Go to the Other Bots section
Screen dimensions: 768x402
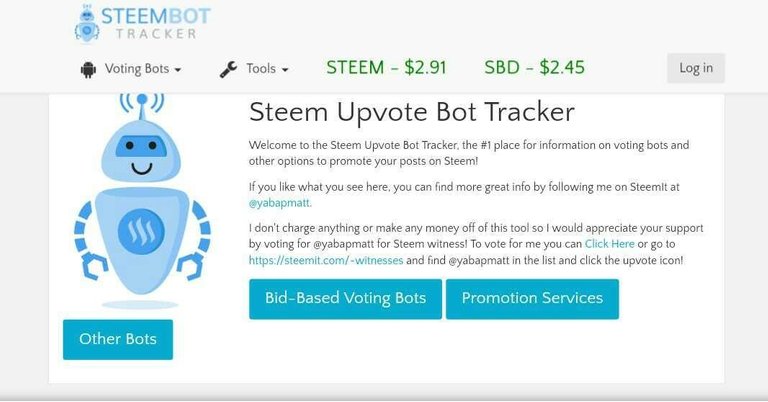(118, 339)
